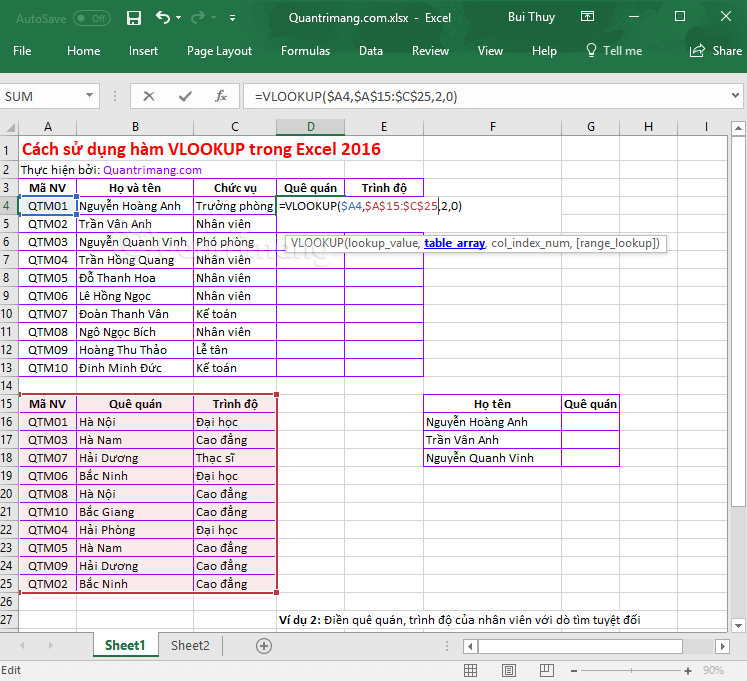This screenshot has height=681, width=747.
Task: Click the Sheet1 tab
Action: coord(125,645)
